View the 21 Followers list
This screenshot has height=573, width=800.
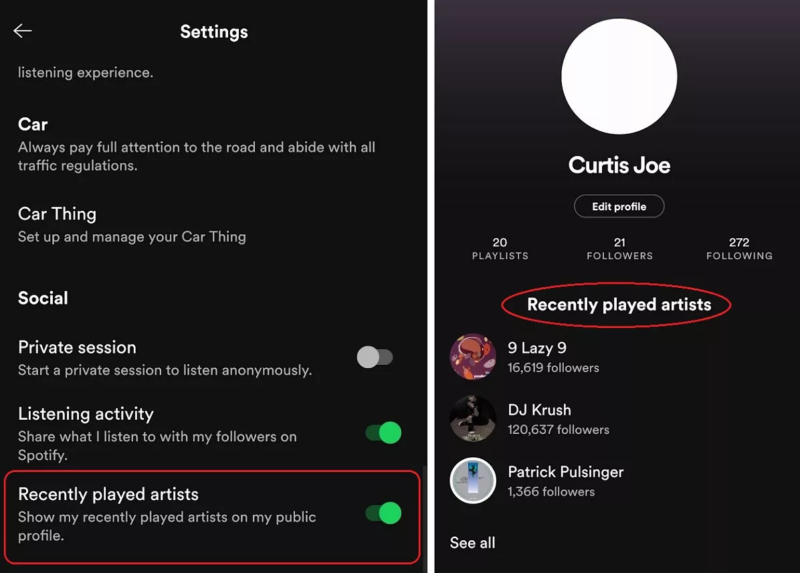[x=619, y=248]
